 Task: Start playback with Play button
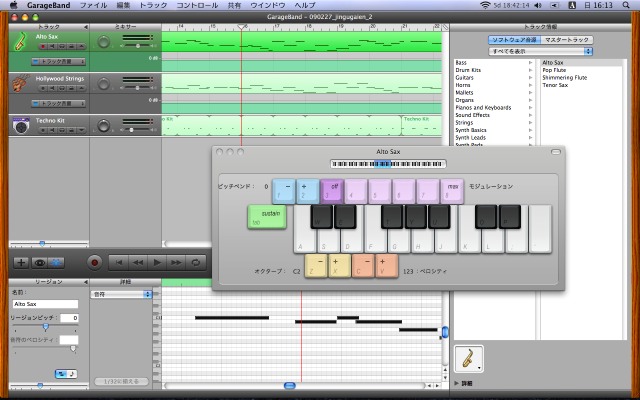(157, 262)
